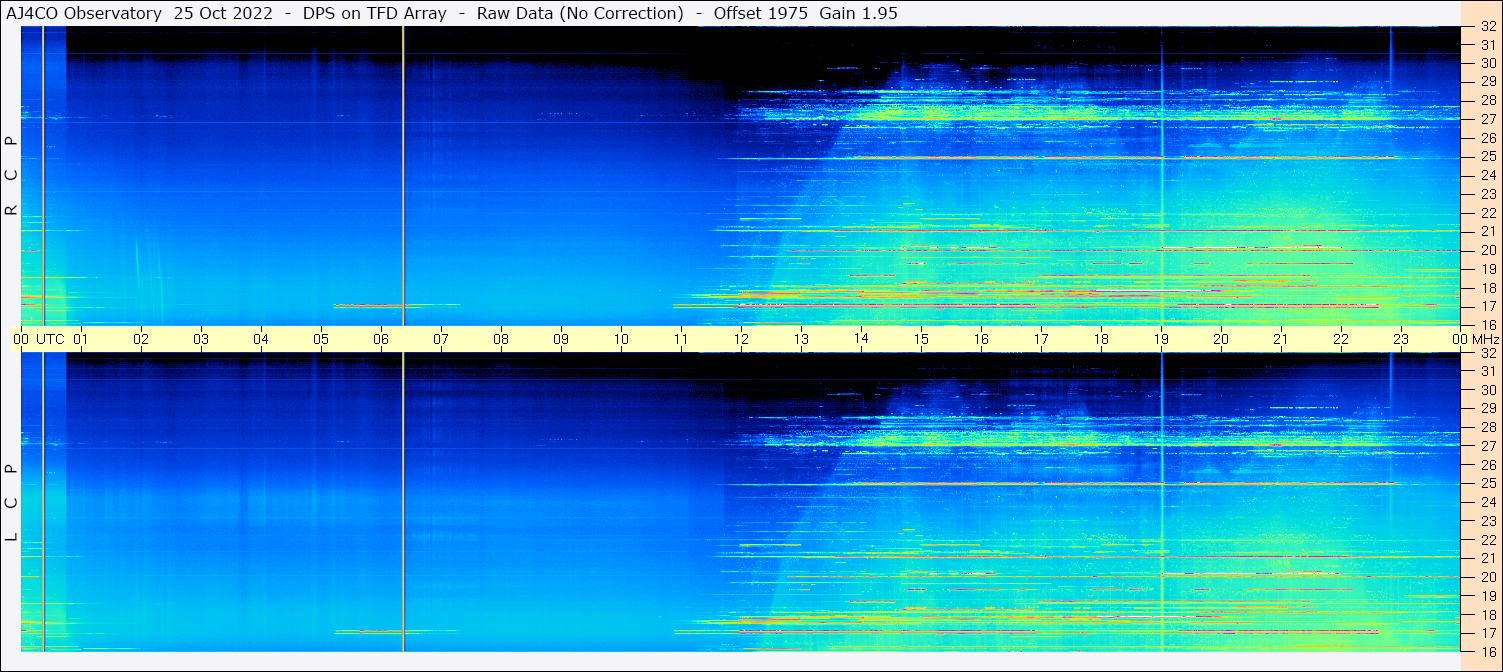Click the 14 hour tick label
Image resolution: width=1503 pixels, height=672 pixels.
(861, 339)
